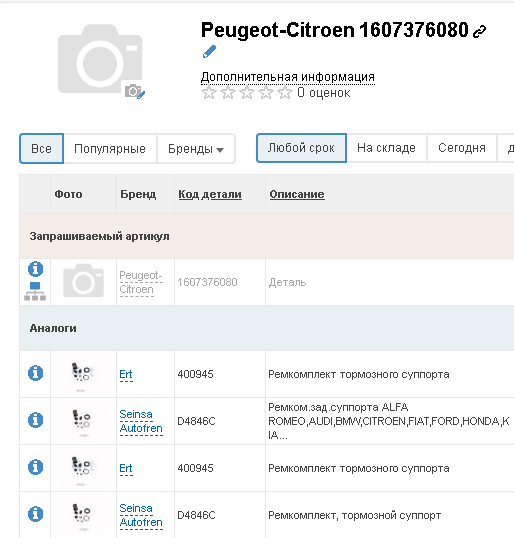
Task: Rate with the second star
Action: [228, 93]
